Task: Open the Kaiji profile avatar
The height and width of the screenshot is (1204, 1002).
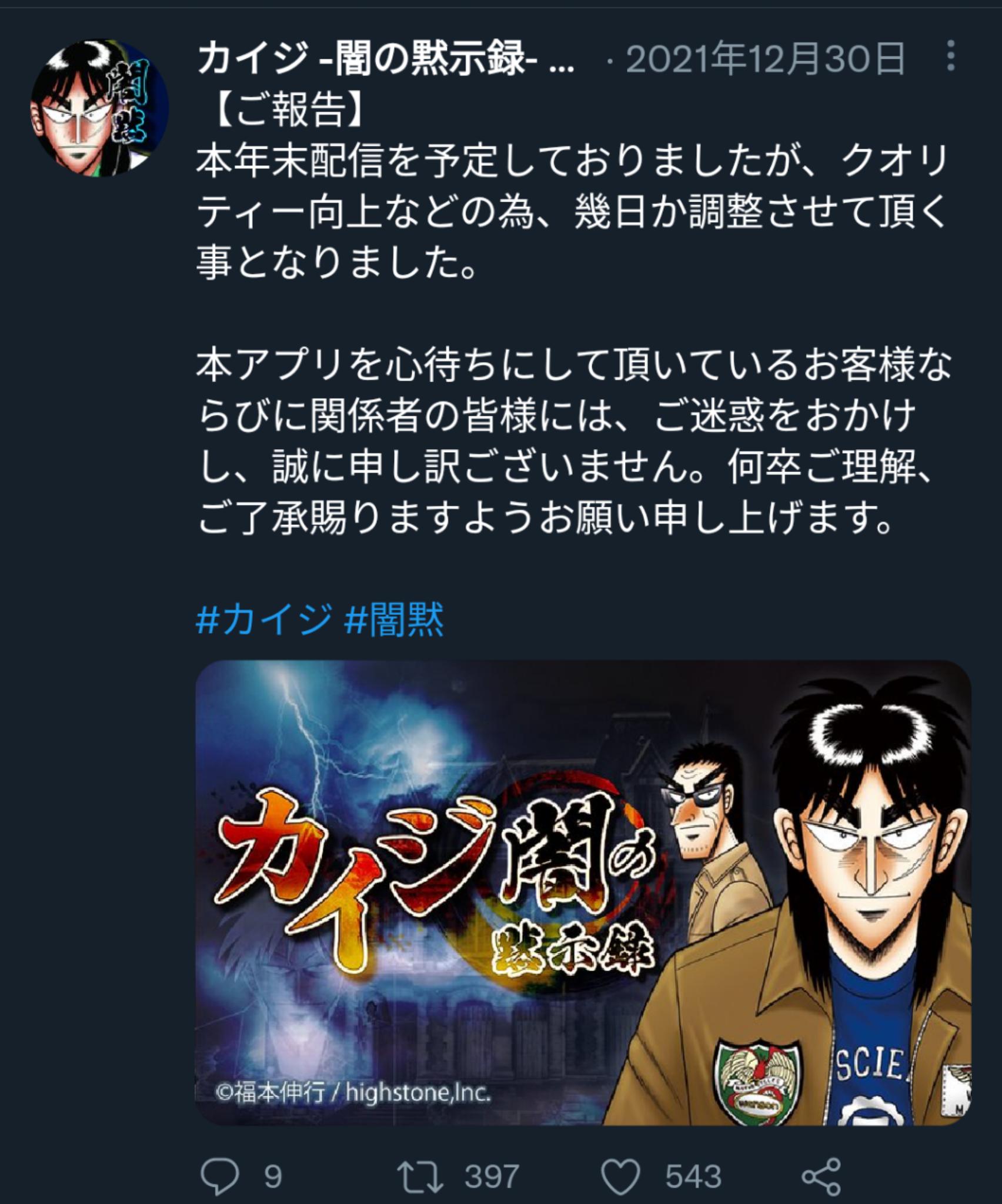Action: [x=100, y=108]
